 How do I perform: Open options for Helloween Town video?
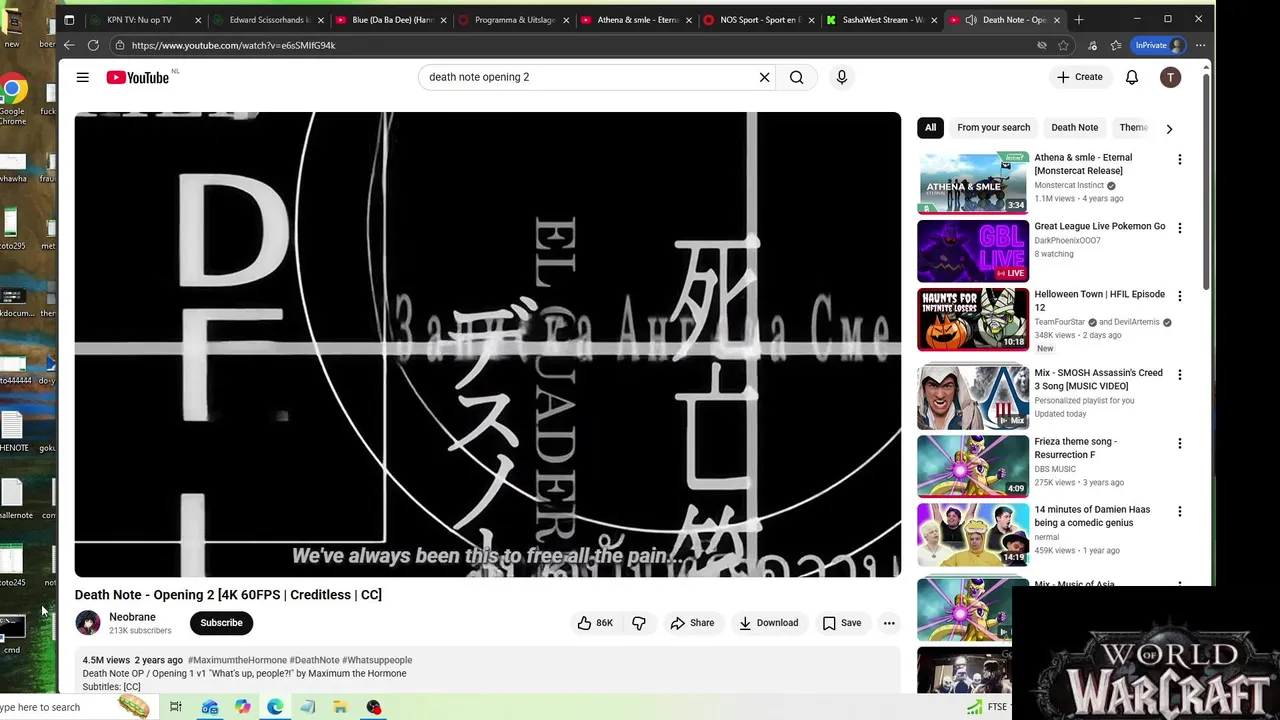[1179, 297]
